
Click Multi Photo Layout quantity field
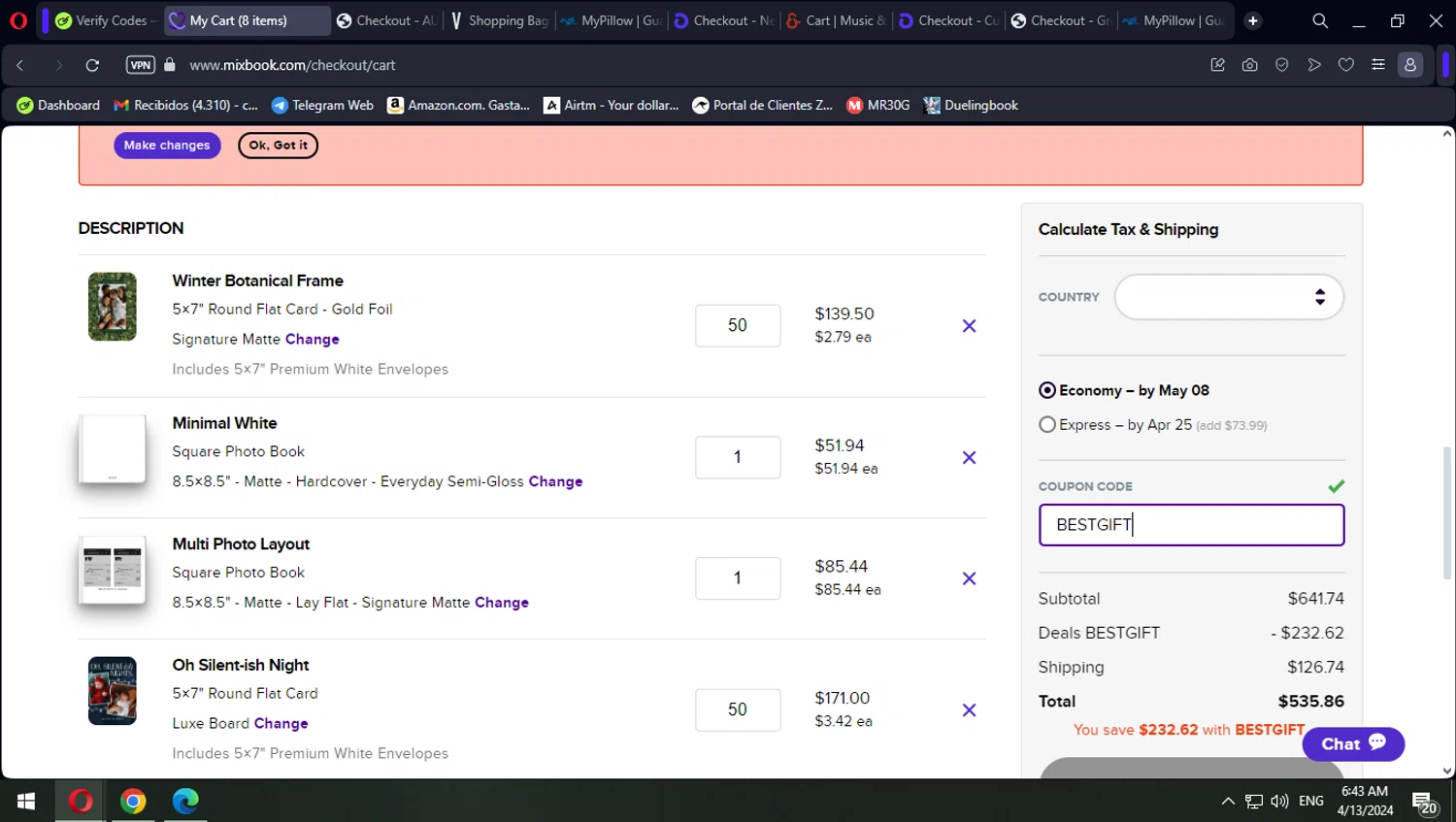pyautogui.click(x=738, y=578)
